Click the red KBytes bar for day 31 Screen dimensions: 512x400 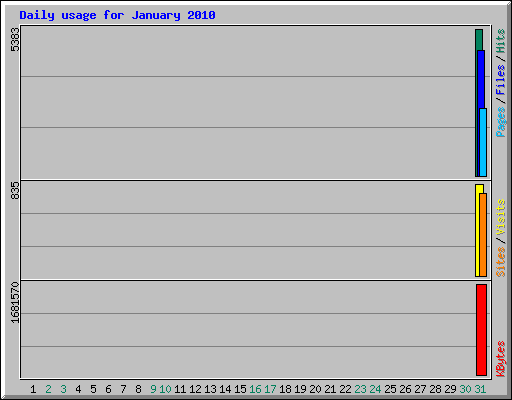pos(481,330)
